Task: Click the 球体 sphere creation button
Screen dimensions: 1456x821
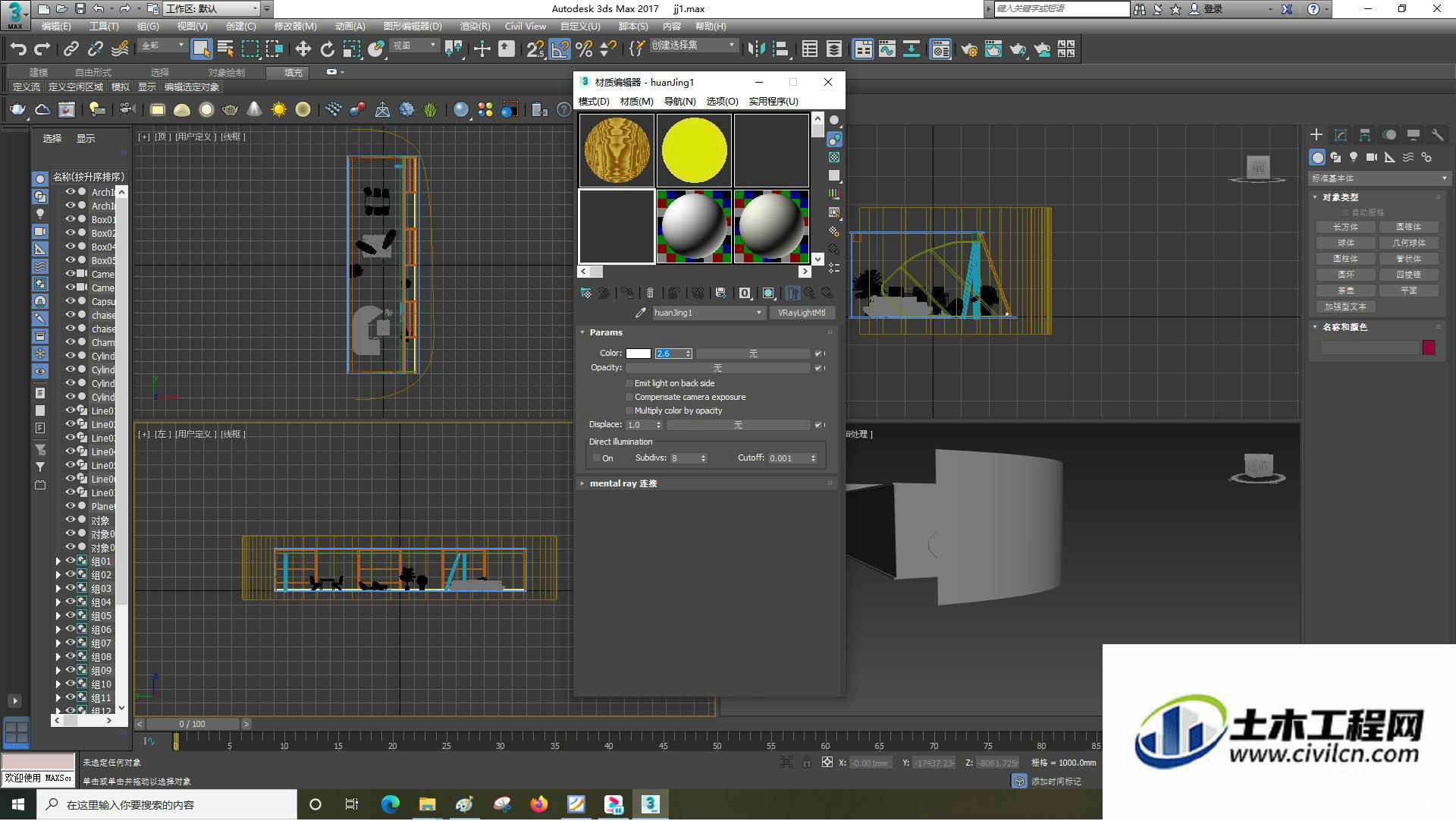Action: (x=1345, y=243)
